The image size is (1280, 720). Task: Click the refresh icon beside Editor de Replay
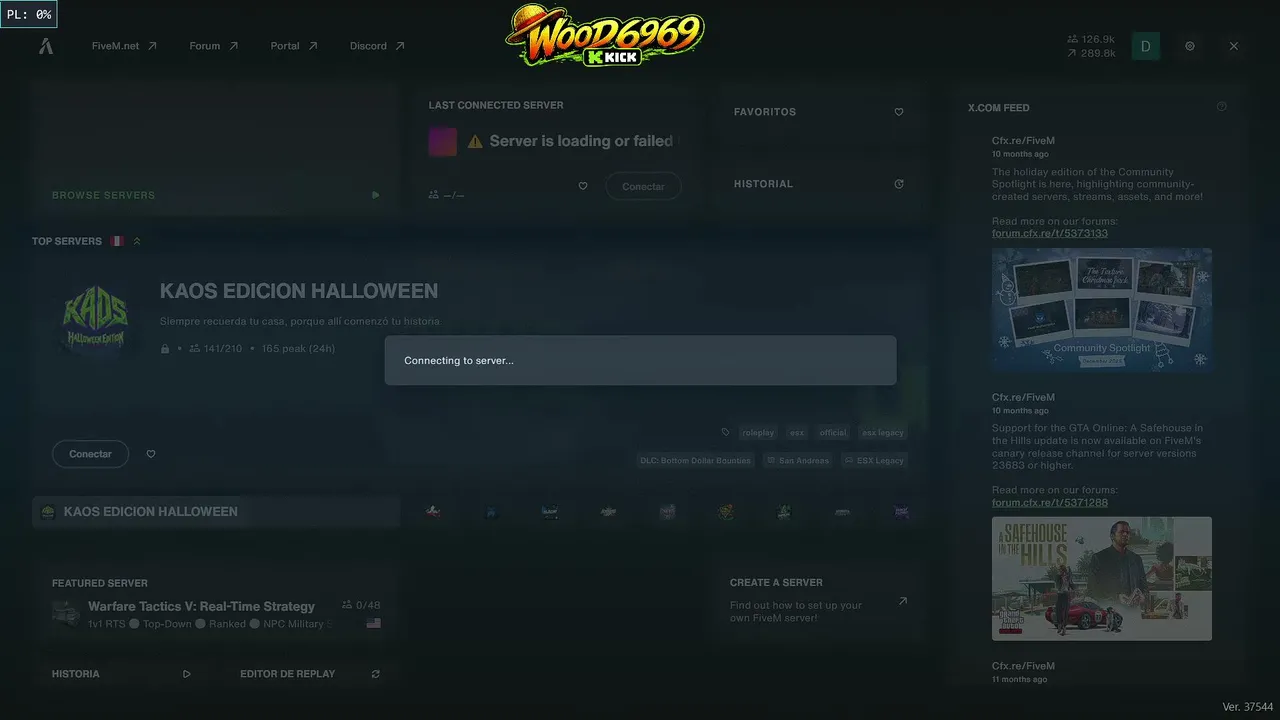click(376, 674)
